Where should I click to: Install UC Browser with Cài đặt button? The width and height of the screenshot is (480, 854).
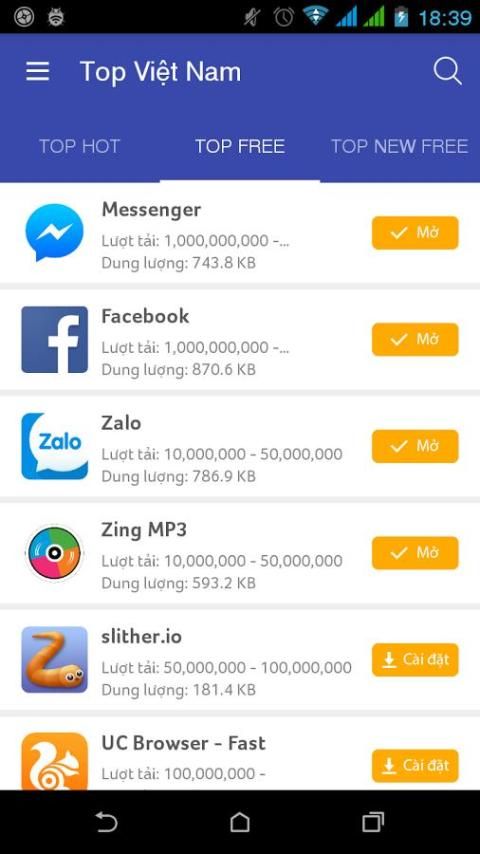415,766
